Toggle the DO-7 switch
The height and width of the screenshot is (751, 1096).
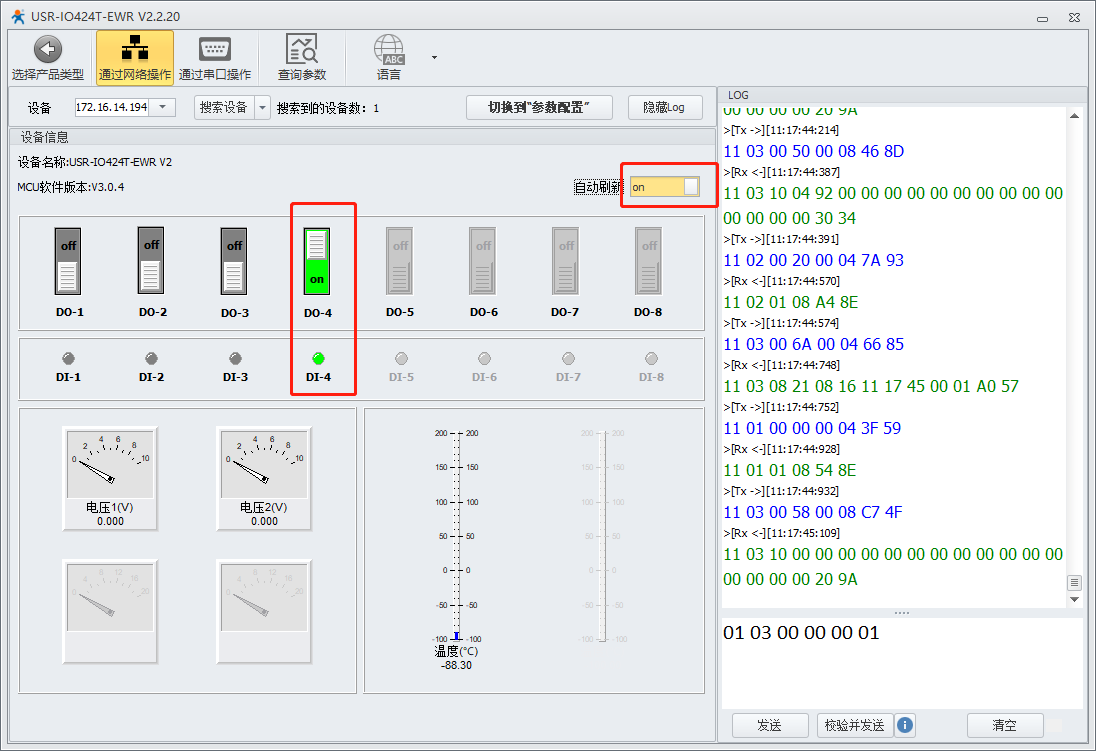coord(565,262)
